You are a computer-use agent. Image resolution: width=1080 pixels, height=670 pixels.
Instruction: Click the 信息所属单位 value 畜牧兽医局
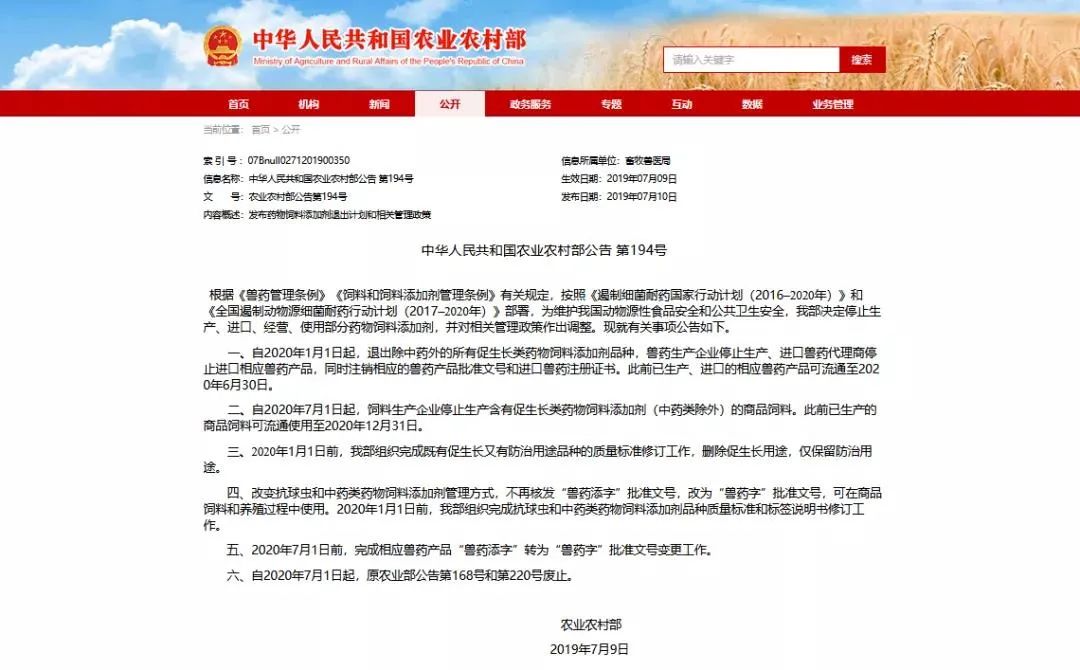647,160
